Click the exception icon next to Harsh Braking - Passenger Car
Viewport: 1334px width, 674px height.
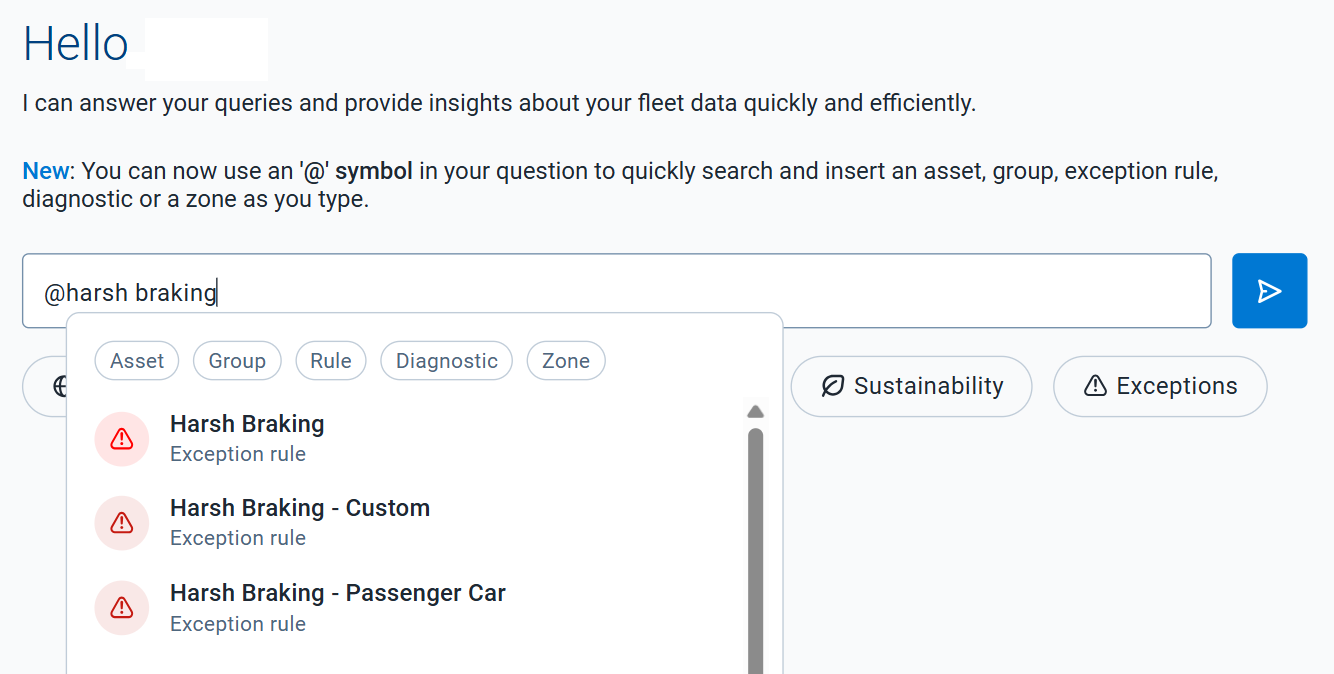click(121, 608)
